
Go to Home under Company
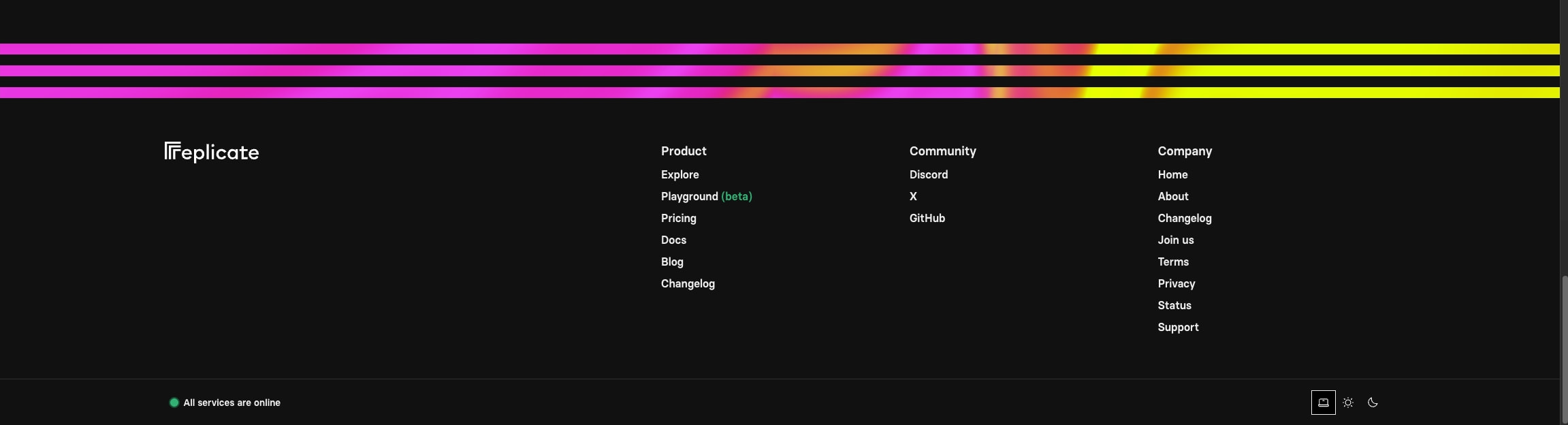point(1172,174)
